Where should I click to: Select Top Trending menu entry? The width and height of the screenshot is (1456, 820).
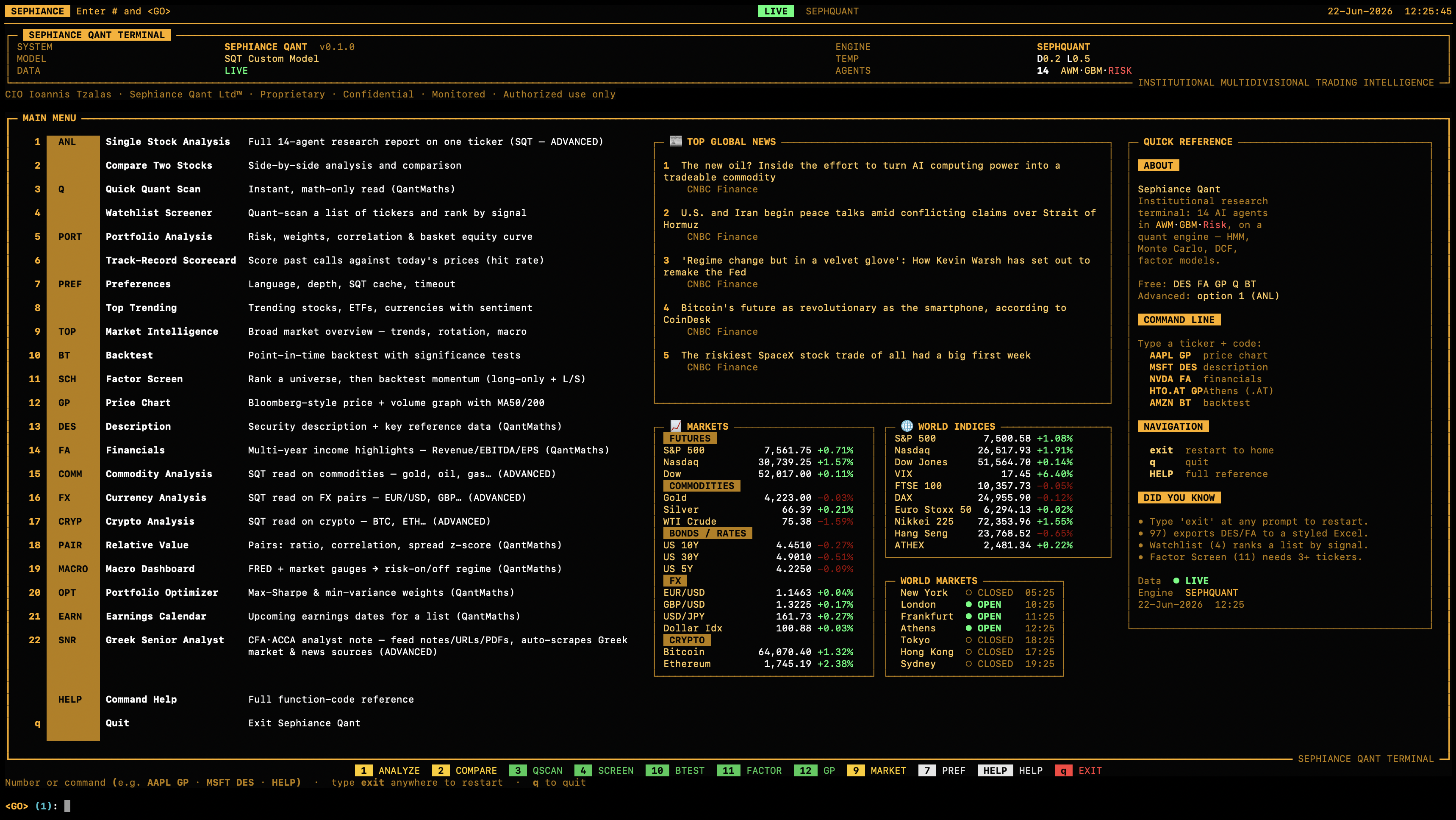tap(141, 308)
